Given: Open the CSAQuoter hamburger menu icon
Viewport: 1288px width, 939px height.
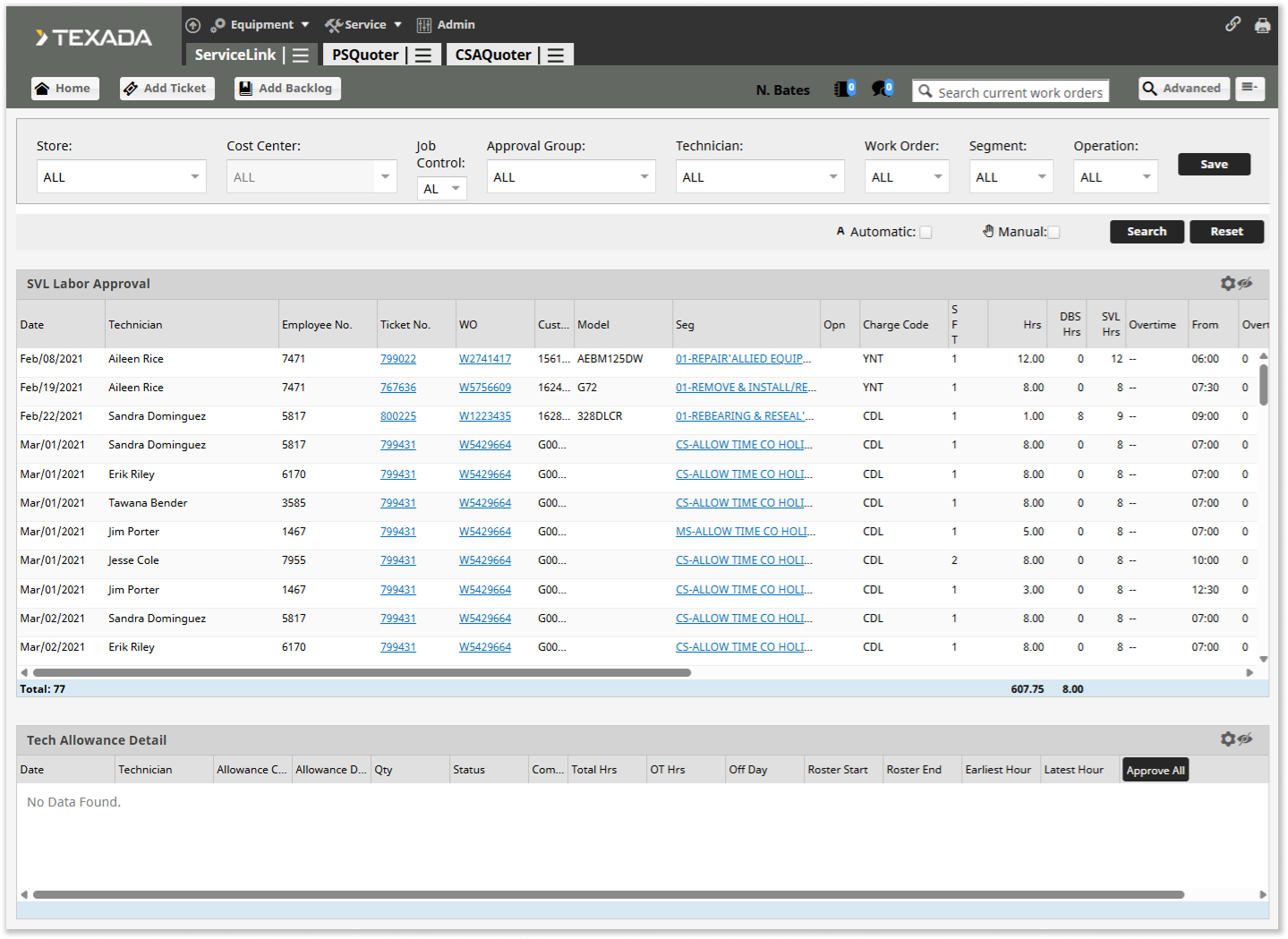Looking at the screenshot, I should point(556,55).
